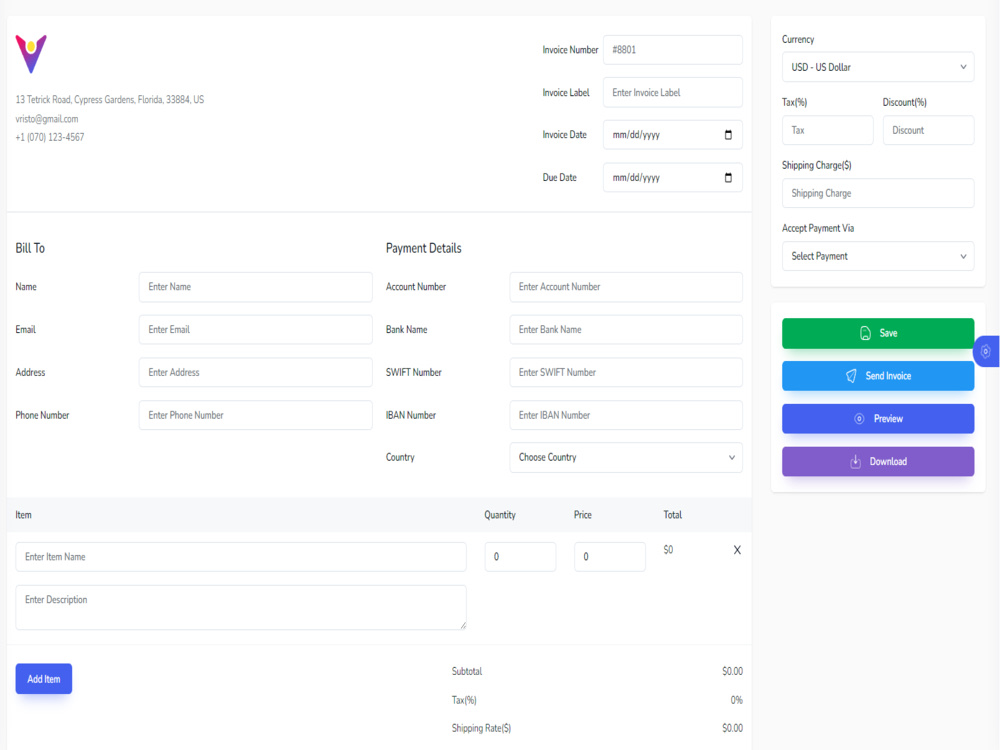
Task: Click the company logo at top left
Action: (x=31, y=53)
